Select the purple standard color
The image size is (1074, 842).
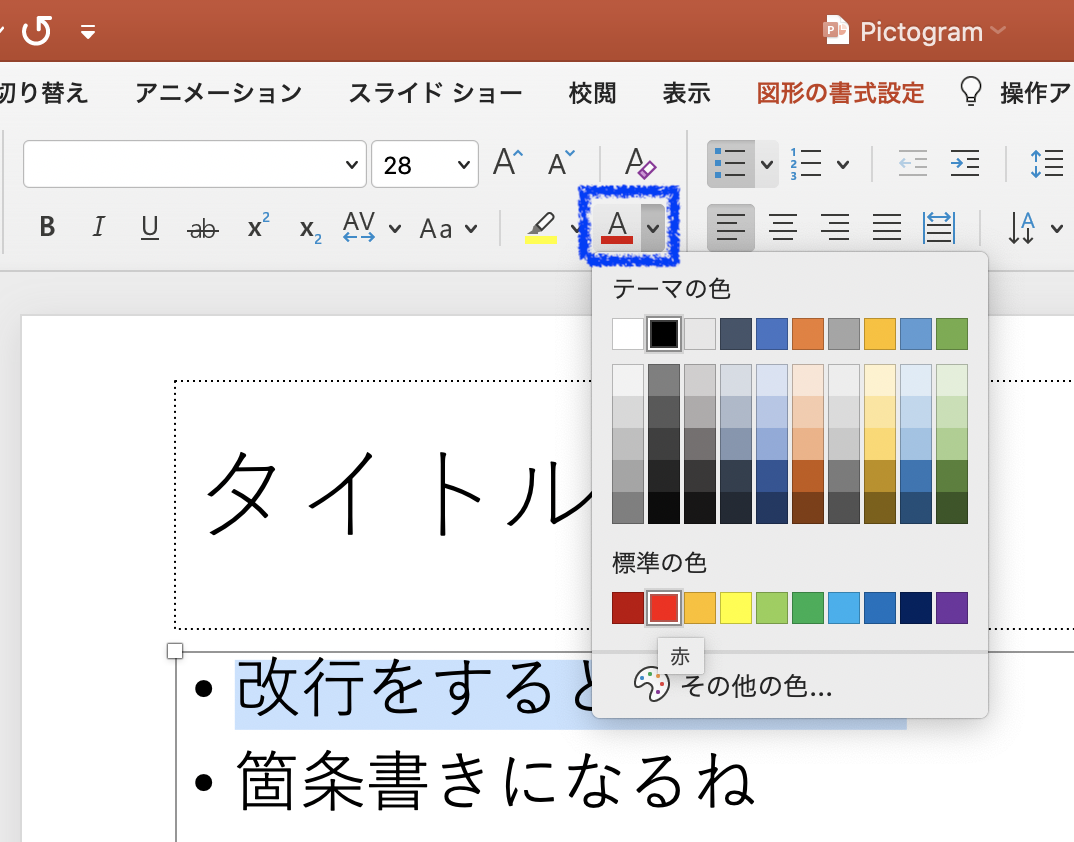(952, 608)
